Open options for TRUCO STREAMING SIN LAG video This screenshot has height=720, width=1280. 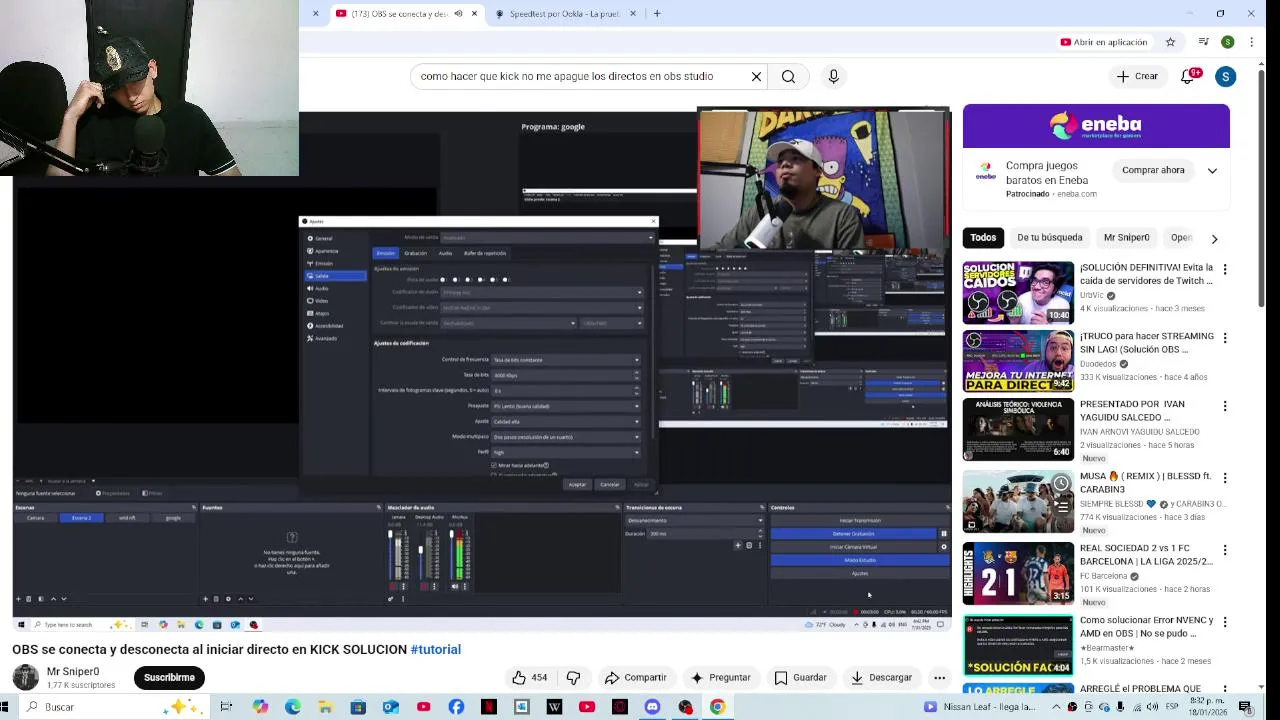click(x=1224, y=338)
